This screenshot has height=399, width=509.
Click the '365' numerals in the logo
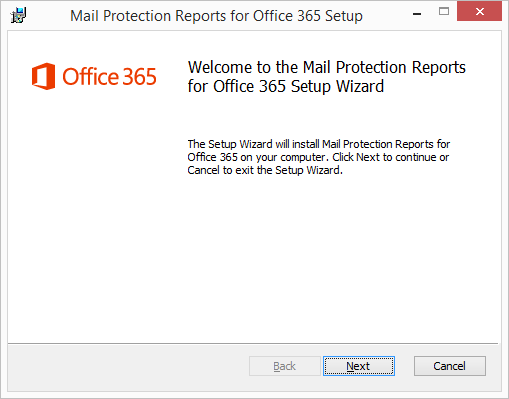139,77
